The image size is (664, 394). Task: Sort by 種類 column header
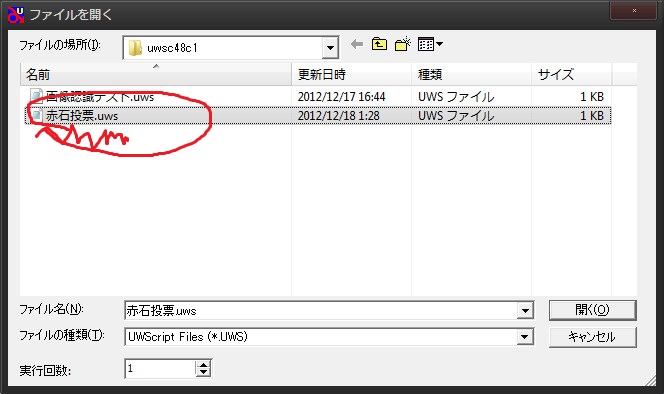click(x=471, y=75)
